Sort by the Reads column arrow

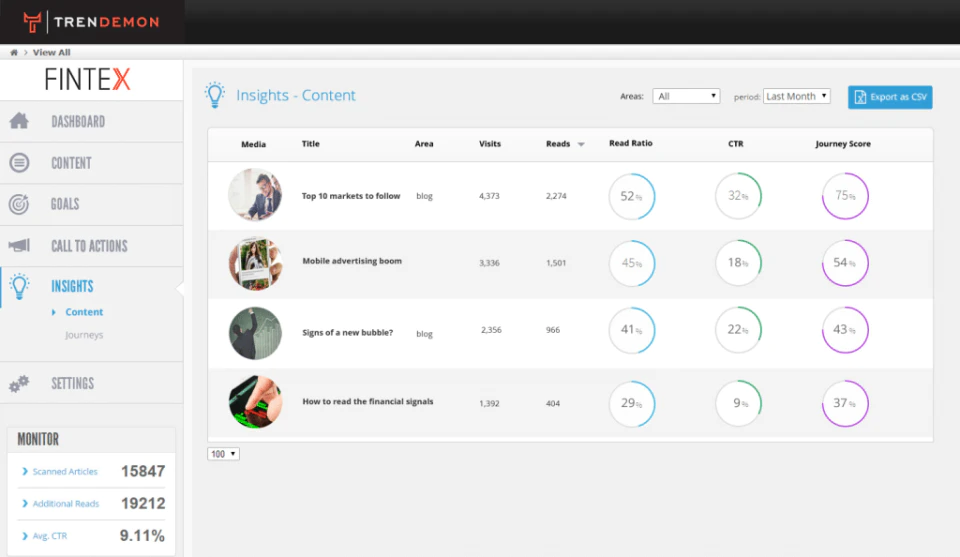coord(581,144)
